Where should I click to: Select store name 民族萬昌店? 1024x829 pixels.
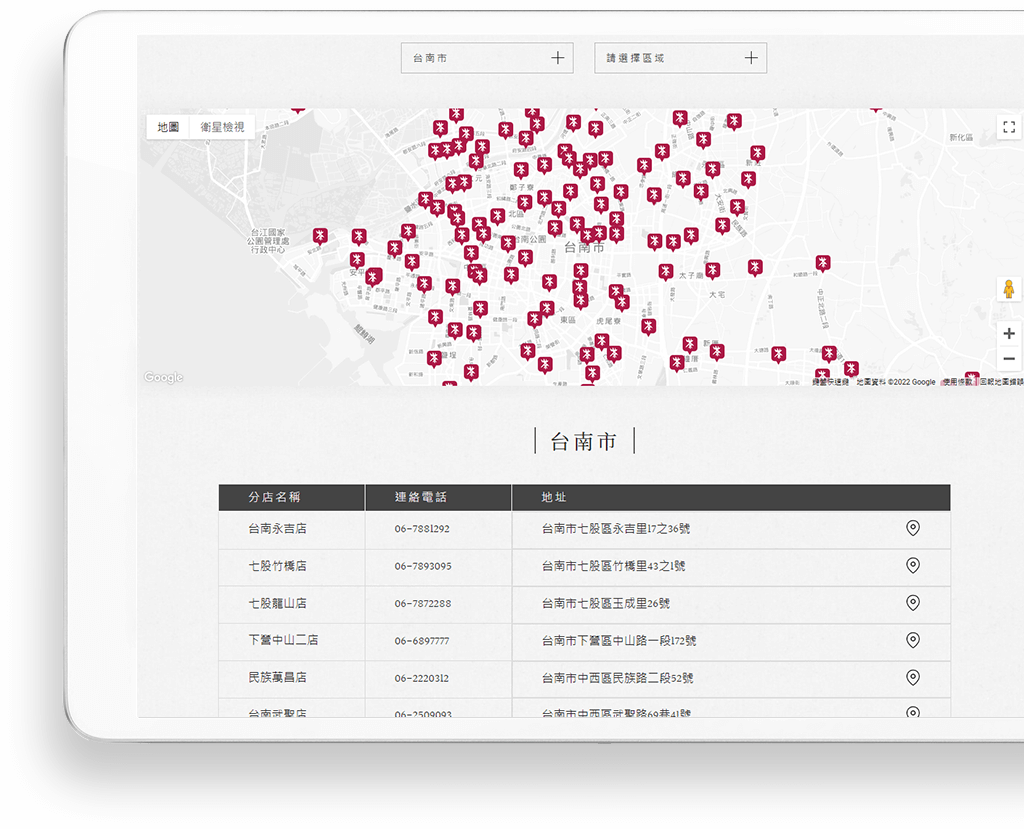click(x=278, y=677)
